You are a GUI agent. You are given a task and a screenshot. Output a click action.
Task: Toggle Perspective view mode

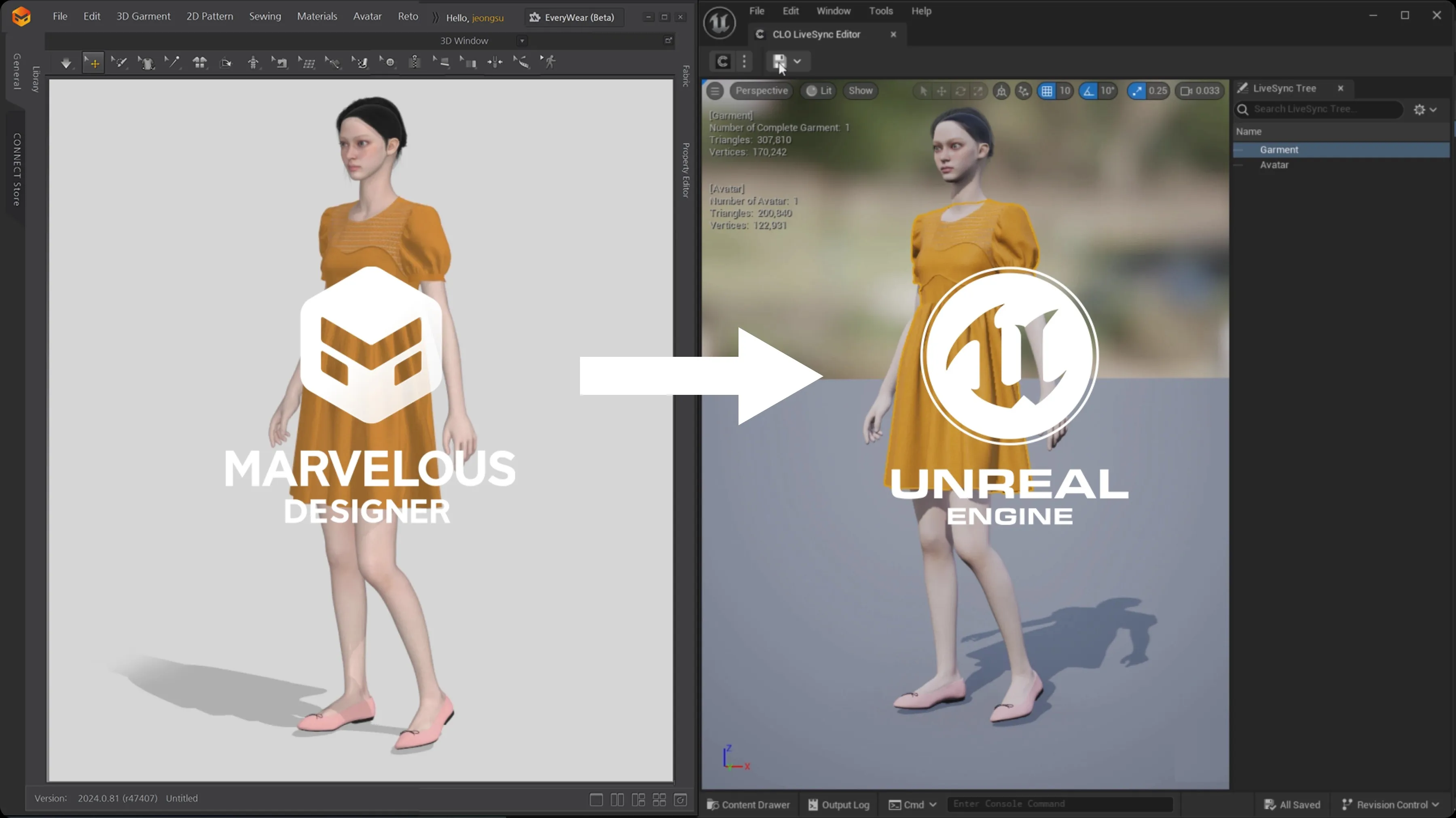click(762, 90)
